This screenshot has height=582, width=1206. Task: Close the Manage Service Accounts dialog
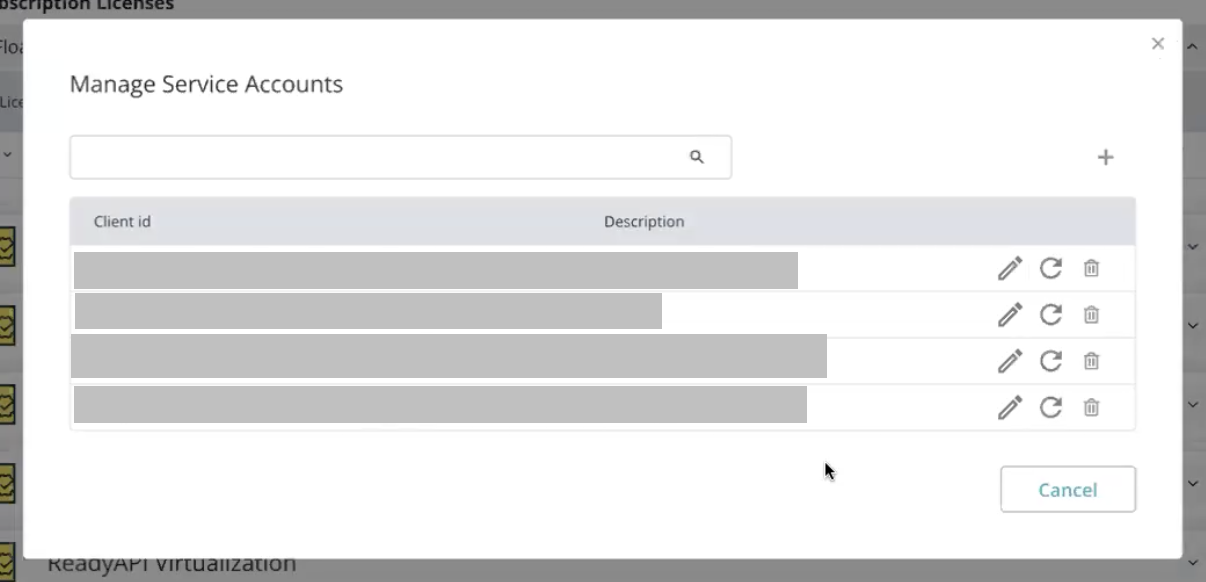(1157, 43)
